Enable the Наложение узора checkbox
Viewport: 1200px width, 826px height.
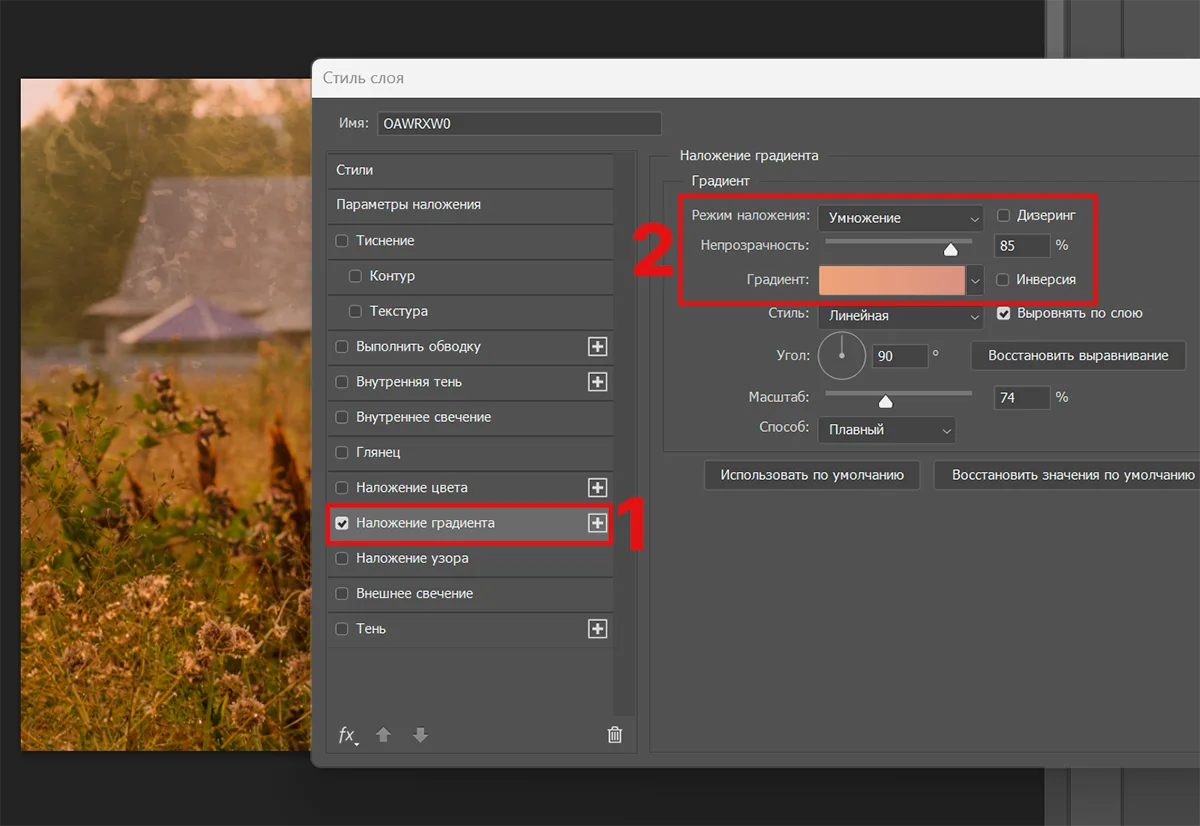tap(342, 558)
